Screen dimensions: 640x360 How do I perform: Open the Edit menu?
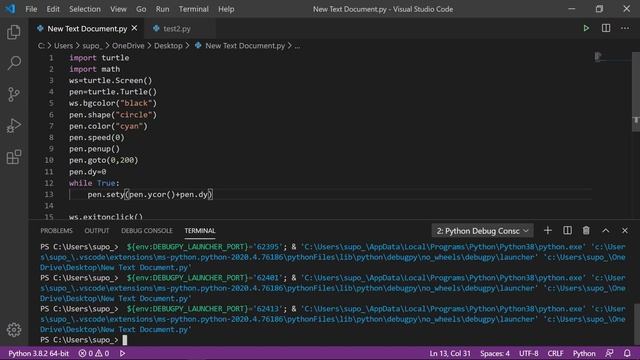53,9
